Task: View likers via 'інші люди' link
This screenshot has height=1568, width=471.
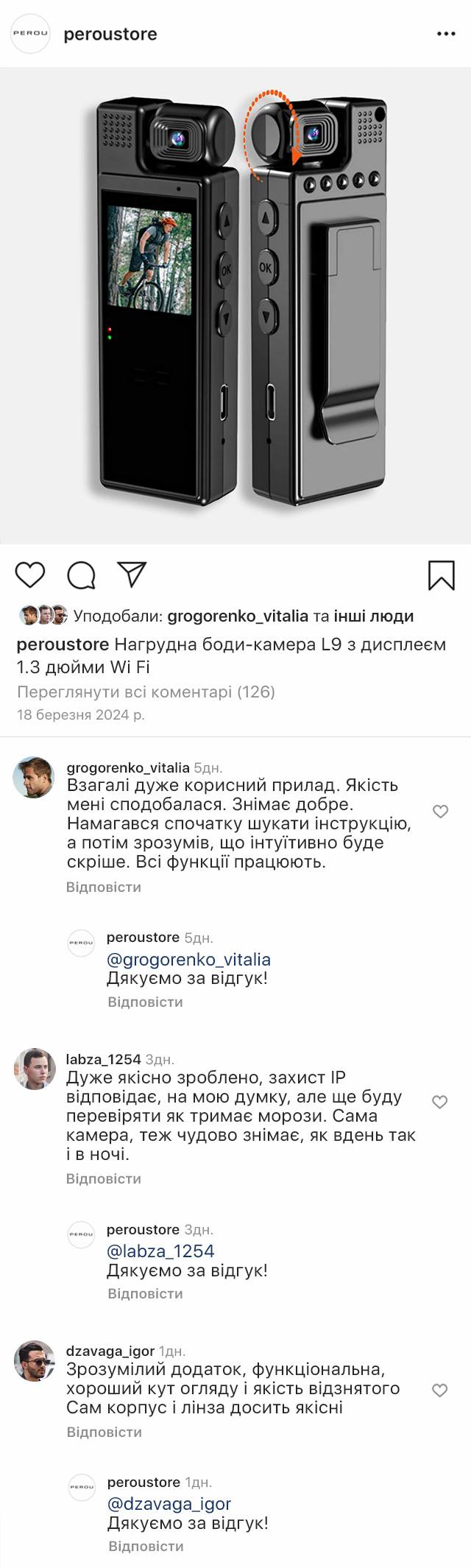Action: 374,616
